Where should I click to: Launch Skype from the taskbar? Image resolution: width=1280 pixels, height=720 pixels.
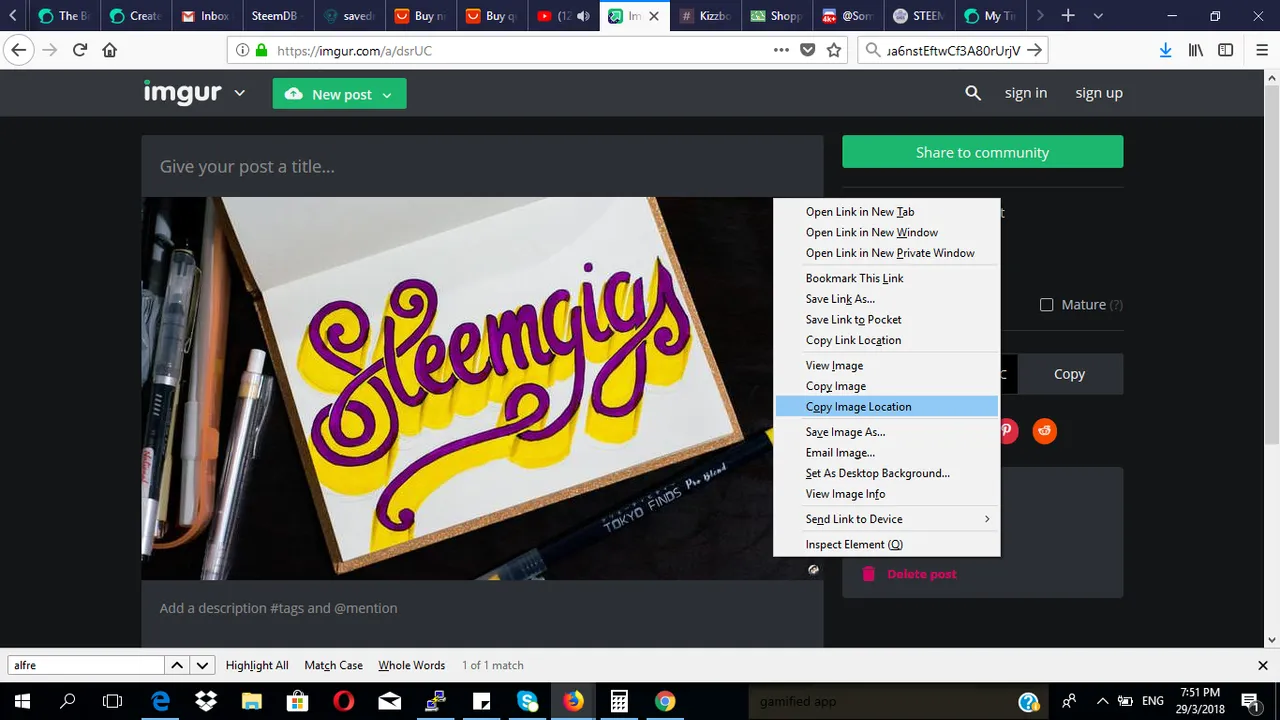click(527, 701)
